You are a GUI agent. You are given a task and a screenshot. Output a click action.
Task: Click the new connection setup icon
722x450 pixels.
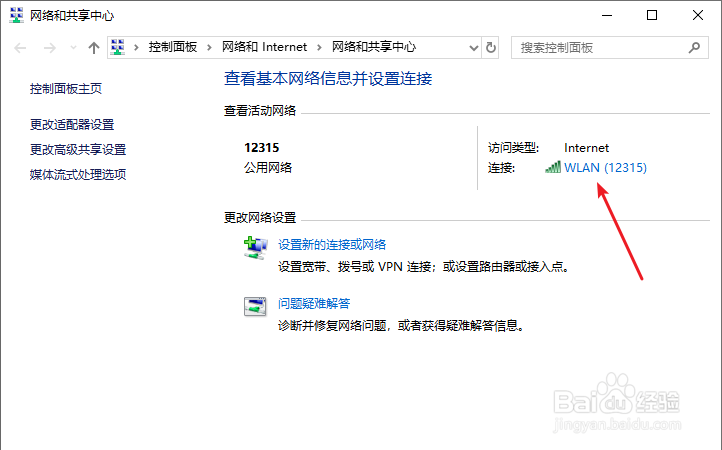255,248
